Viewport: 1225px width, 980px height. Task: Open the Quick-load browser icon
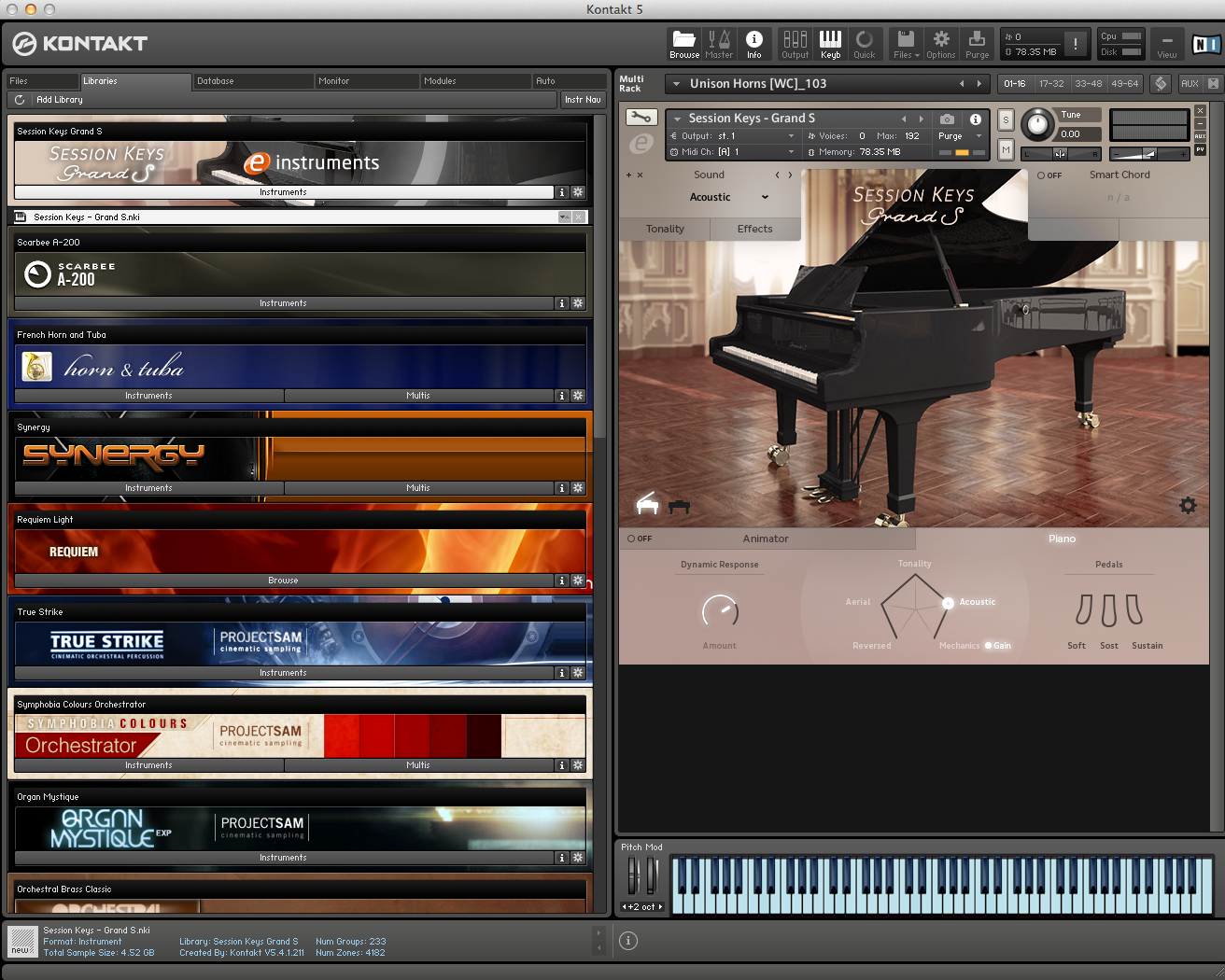[865, 43]
